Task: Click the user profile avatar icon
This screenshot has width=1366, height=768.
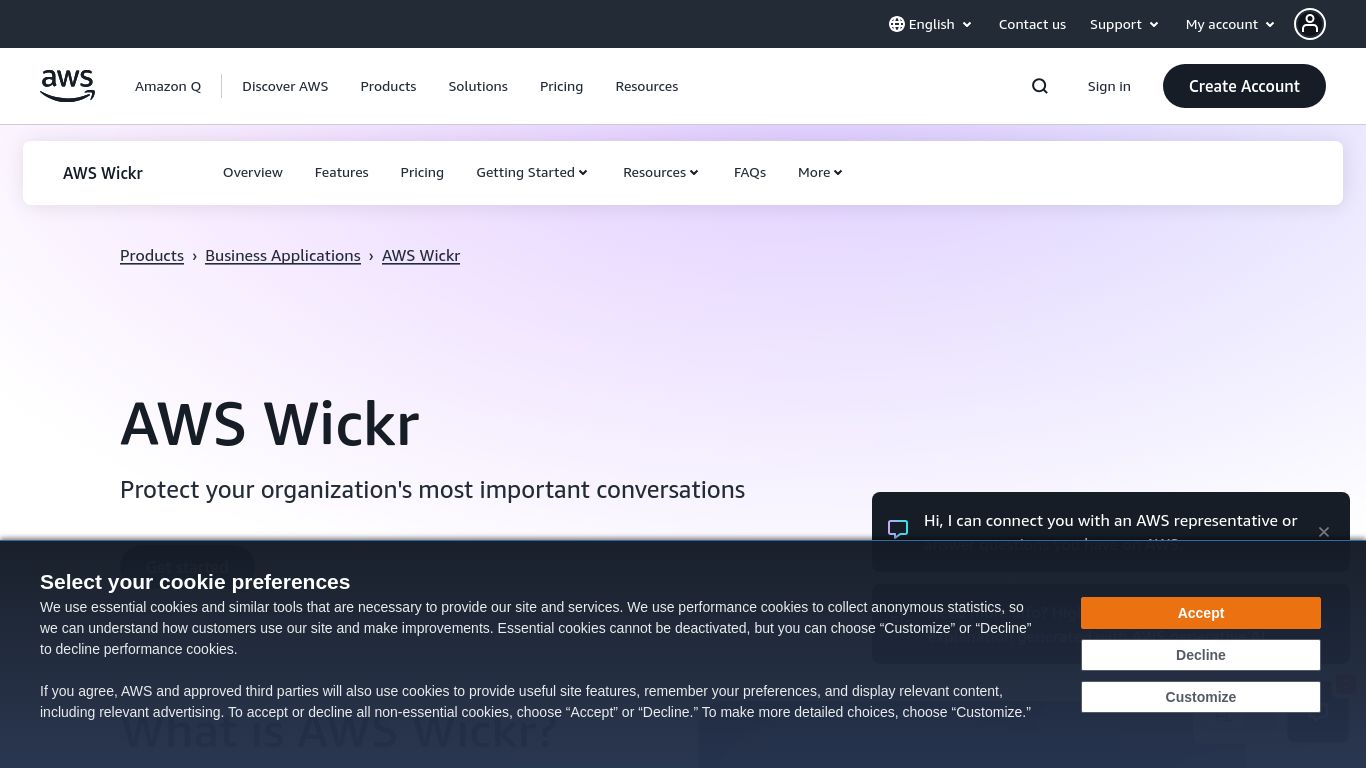Action: (1310, 24)
